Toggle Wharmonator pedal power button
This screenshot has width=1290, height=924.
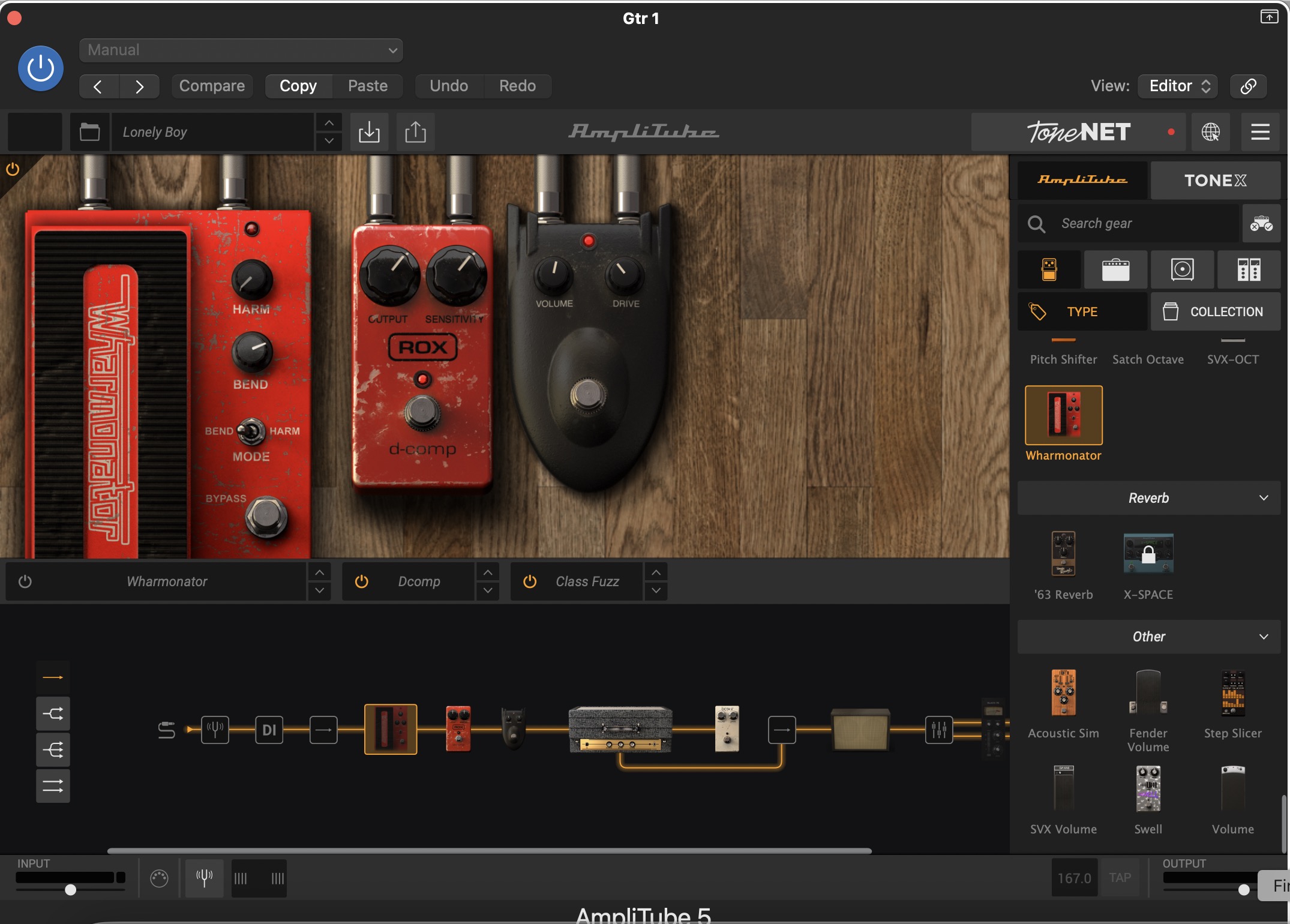pos(25,581)
